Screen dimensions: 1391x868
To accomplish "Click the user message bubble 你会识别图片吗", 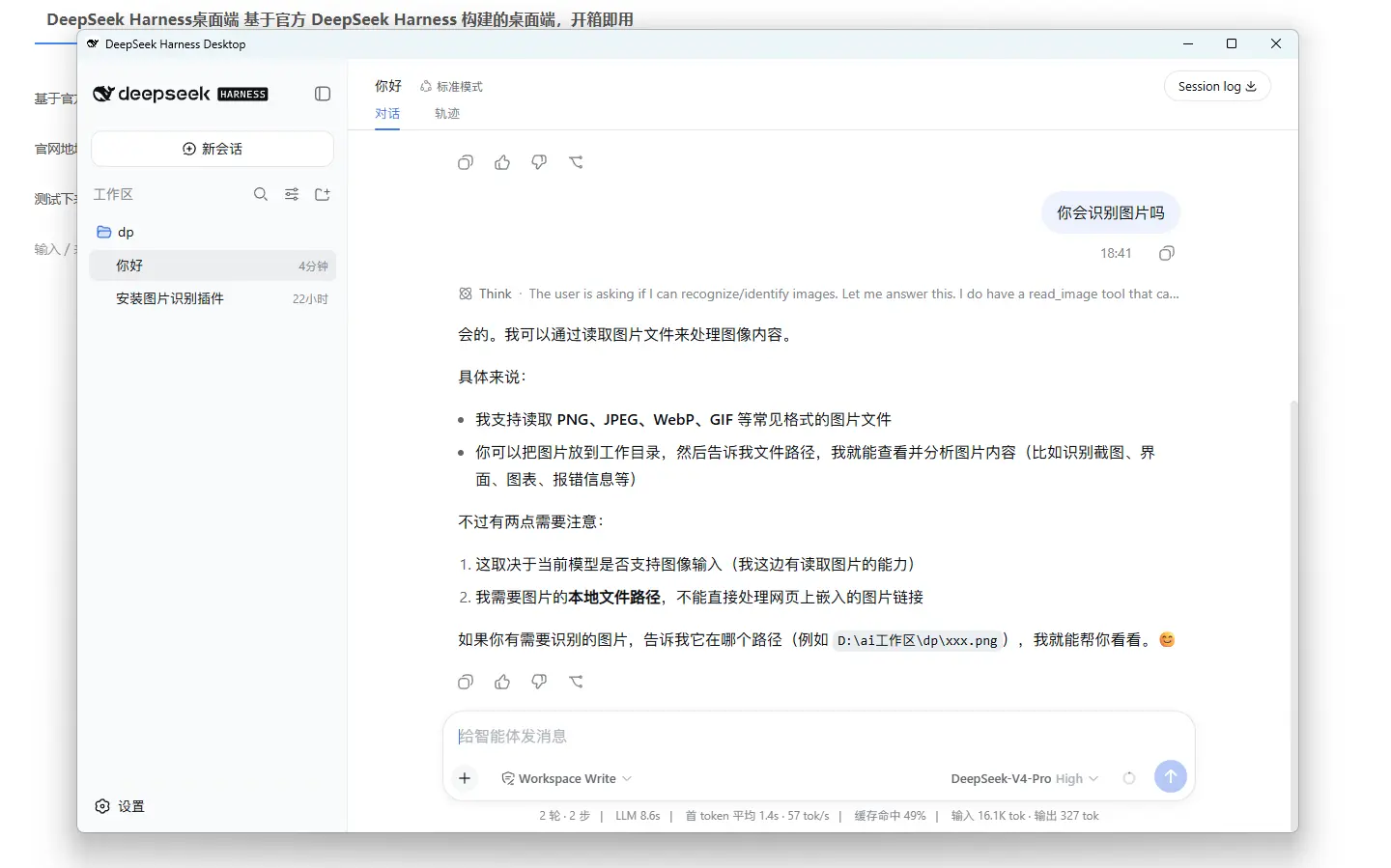I will coord(1111,212).
